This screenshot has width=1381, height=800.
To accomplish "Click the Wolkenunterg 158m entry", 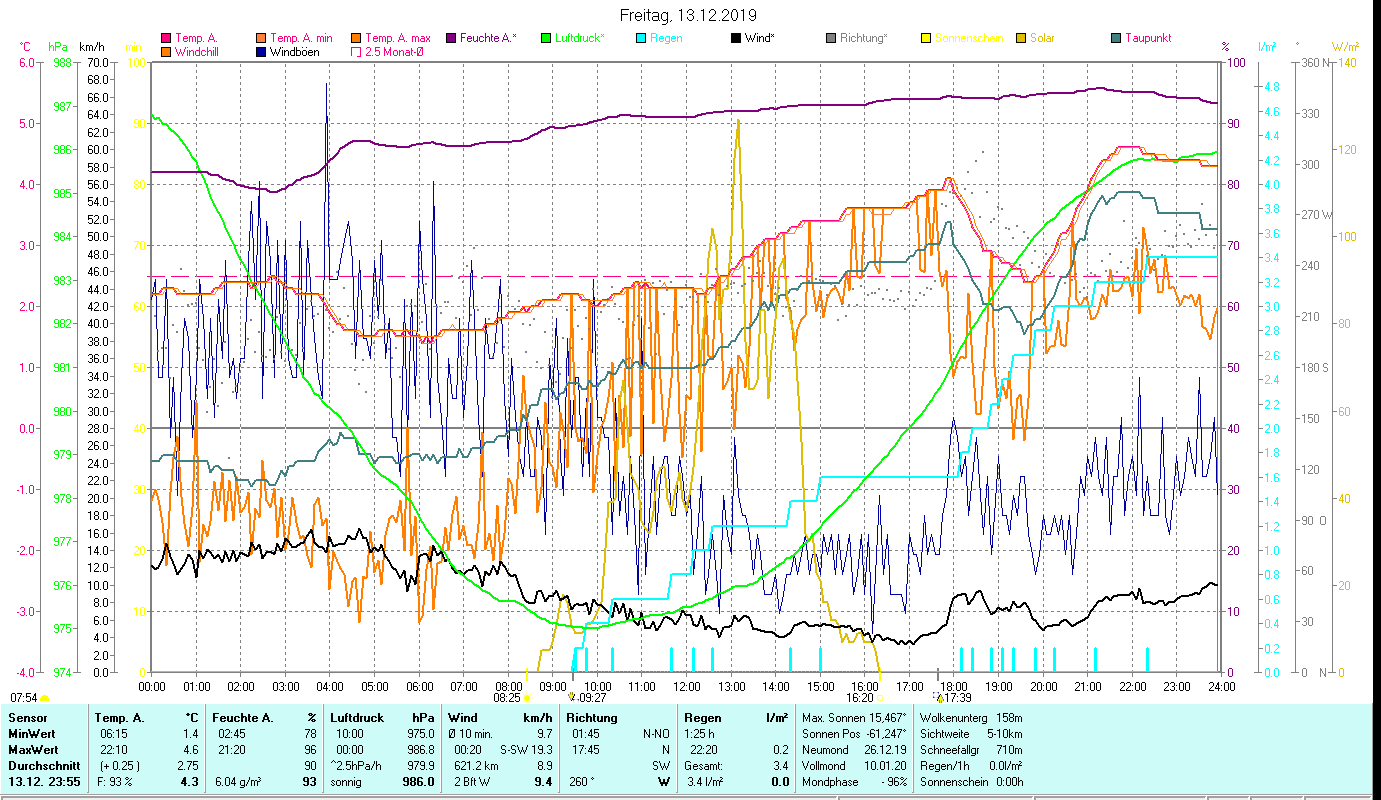I will [970, 718].
